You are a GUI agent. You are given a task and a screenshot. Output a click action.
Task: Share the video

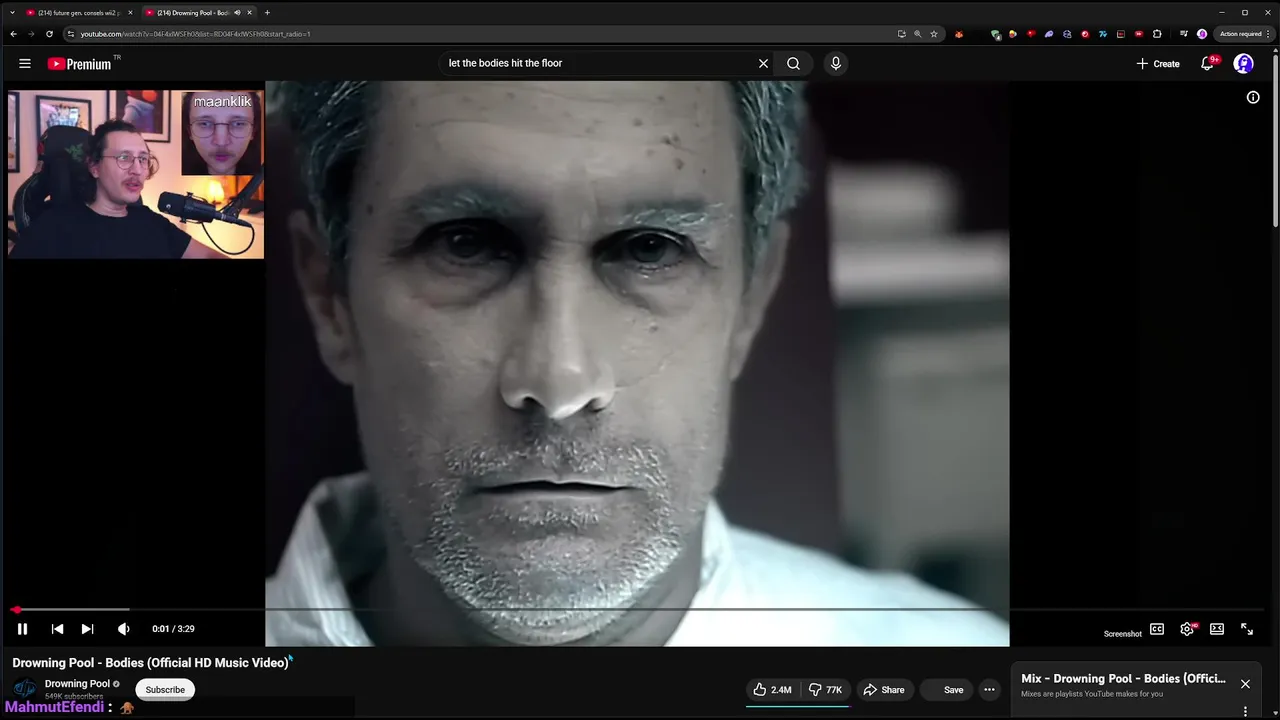coord(884,690)
